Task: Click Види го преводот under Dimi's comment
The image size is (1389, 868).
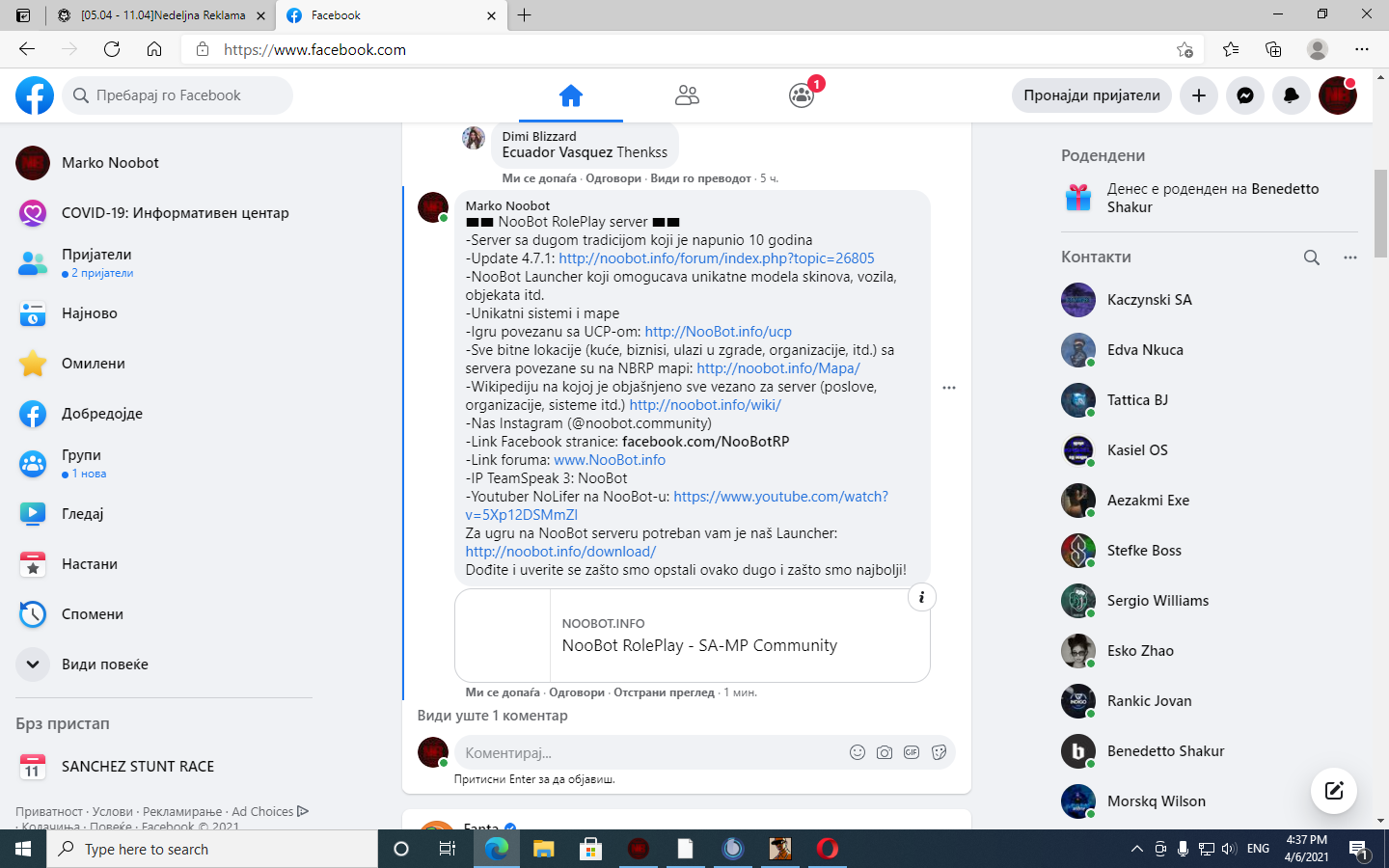Action: point(700,178)
